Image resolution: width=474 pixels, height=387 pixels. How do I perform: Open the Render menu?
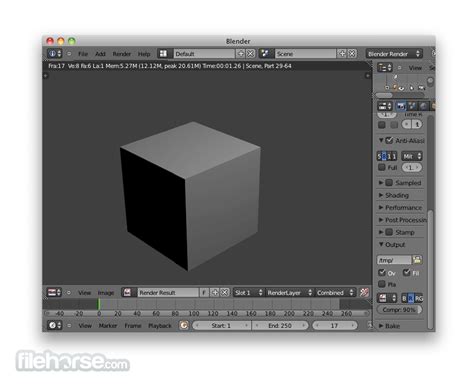click(x=122, y=54)
